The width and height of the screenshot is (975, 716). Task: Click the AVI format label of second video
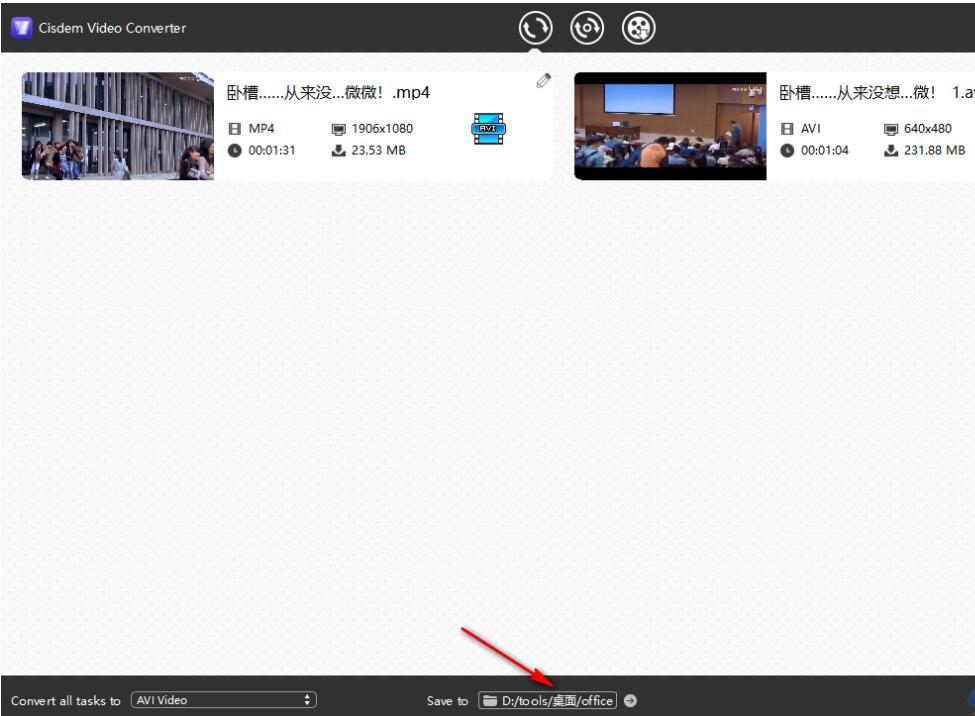pyautogui.click(x=811, y=129)
